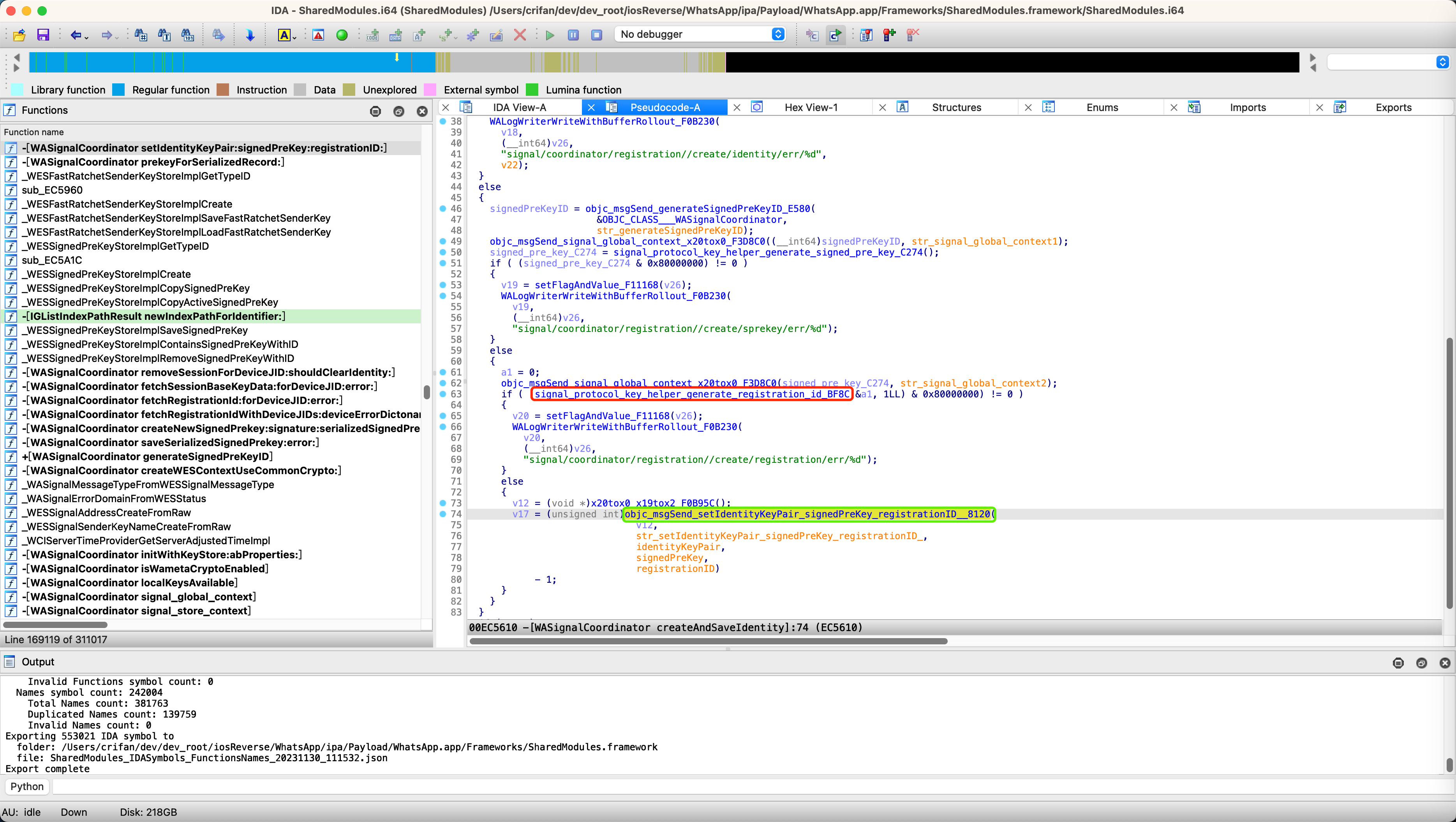Toggle breakpoint dot on line 63

point(443,394)
